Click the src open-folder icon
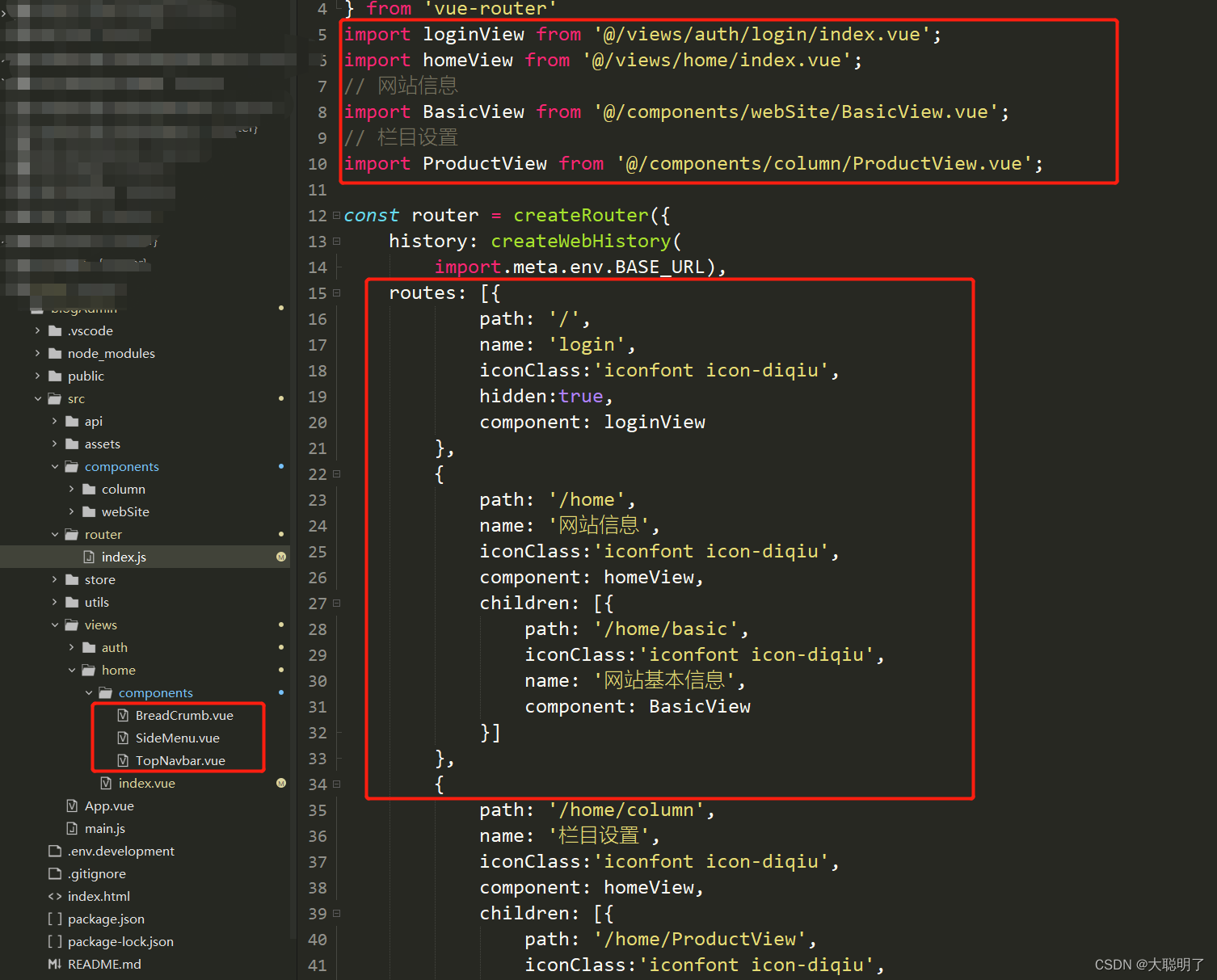 [x=55, y=398]
